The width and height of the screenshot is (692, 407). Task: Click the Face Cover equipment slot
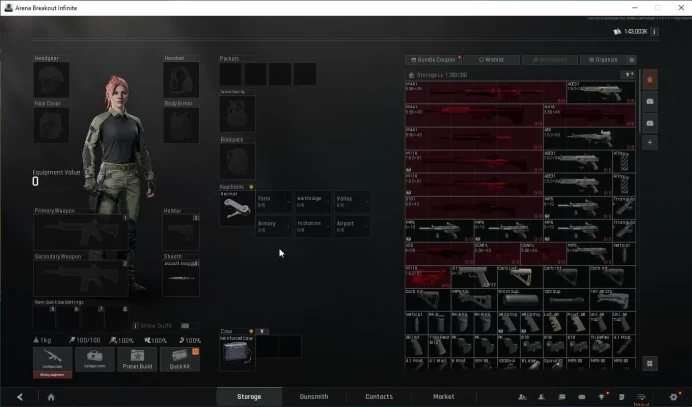51,125
